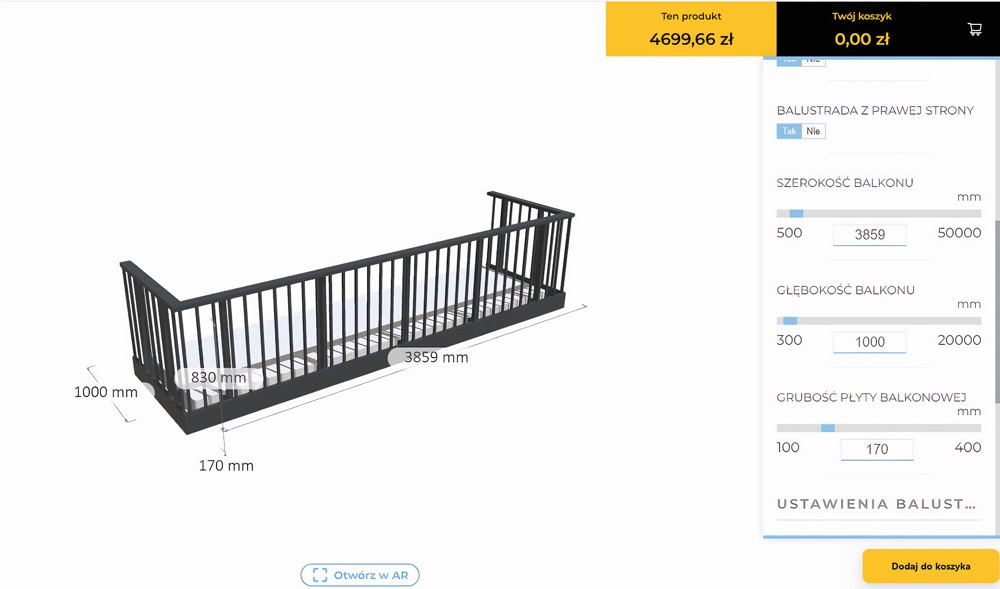
Task: Edit the balcony width field showing 3859
Action: coord(869,235)
